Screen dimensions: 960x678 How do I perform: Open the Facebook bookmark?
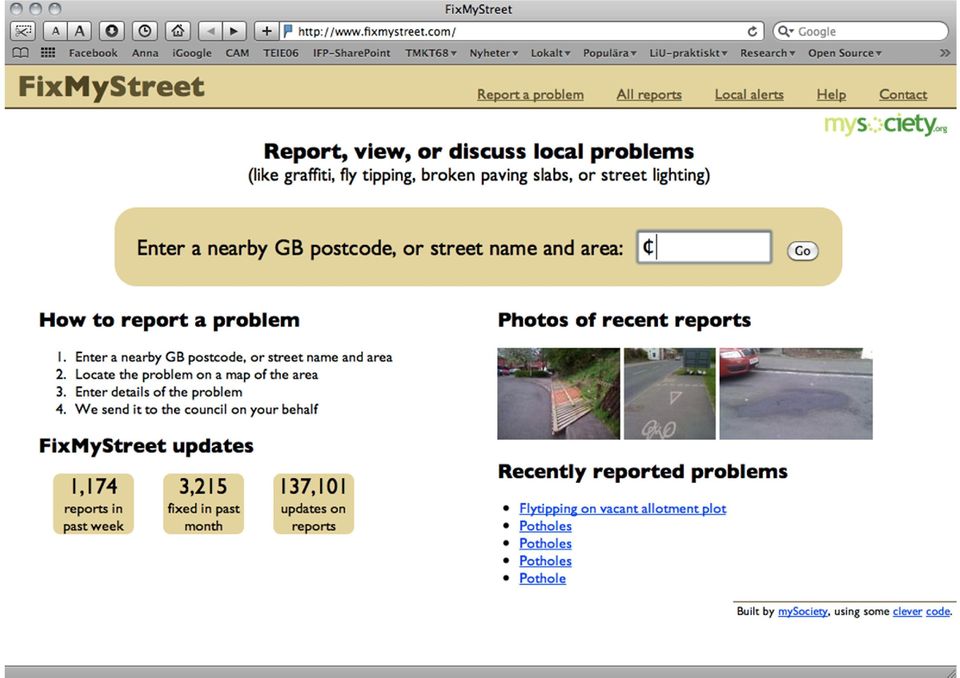coord(93,53)
